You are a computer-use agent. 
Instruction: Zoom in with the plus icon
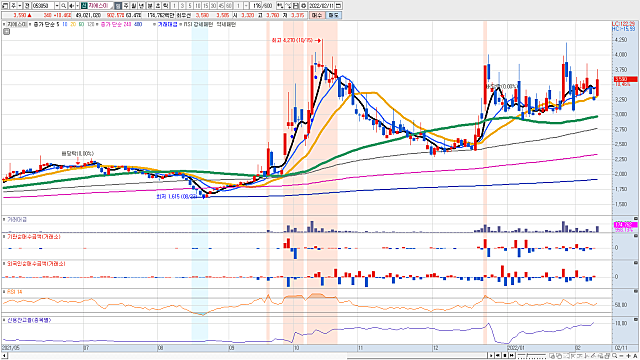[x=628, y=356]
